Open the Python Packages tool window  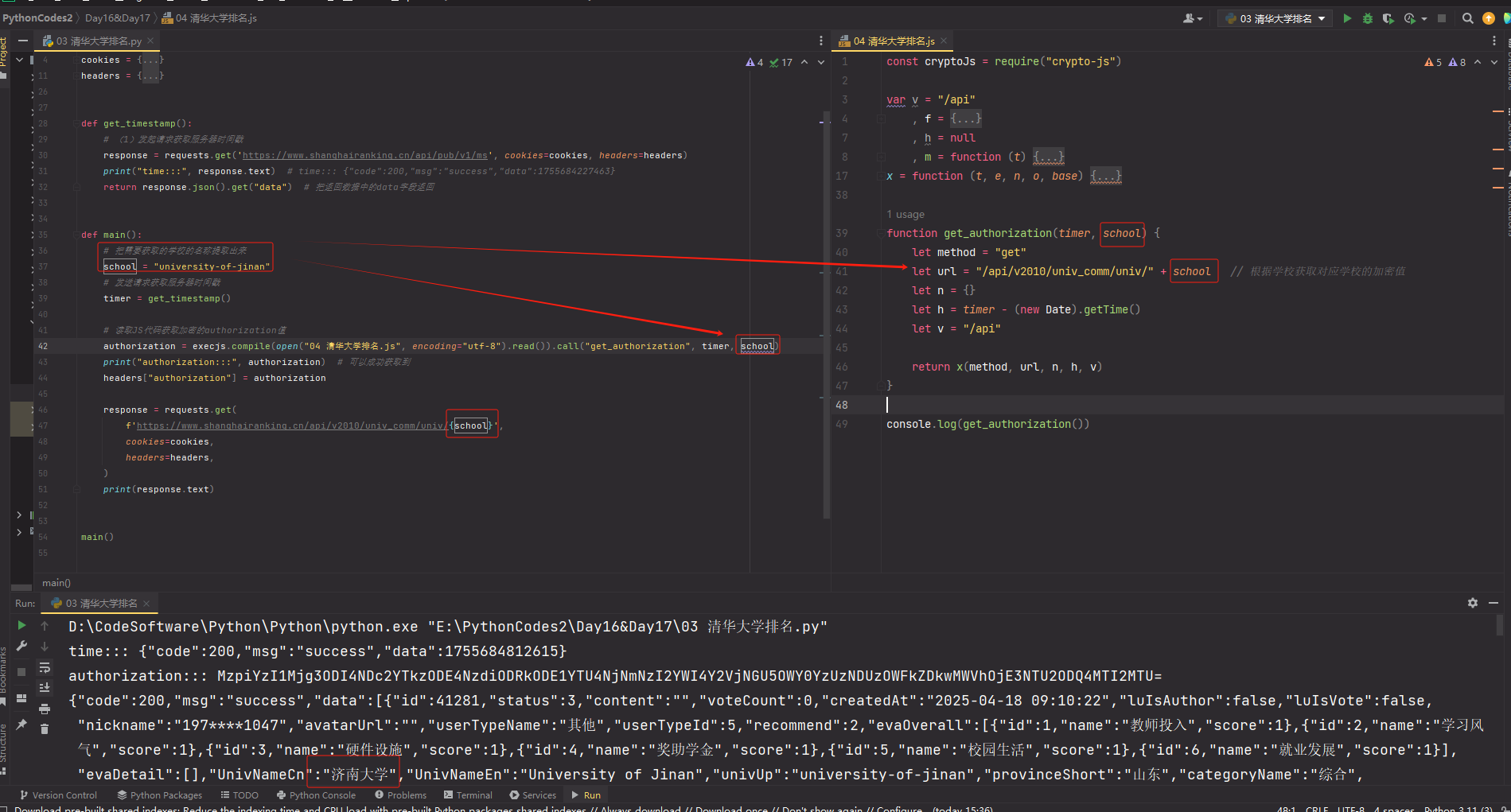click(x=159, y=795)
